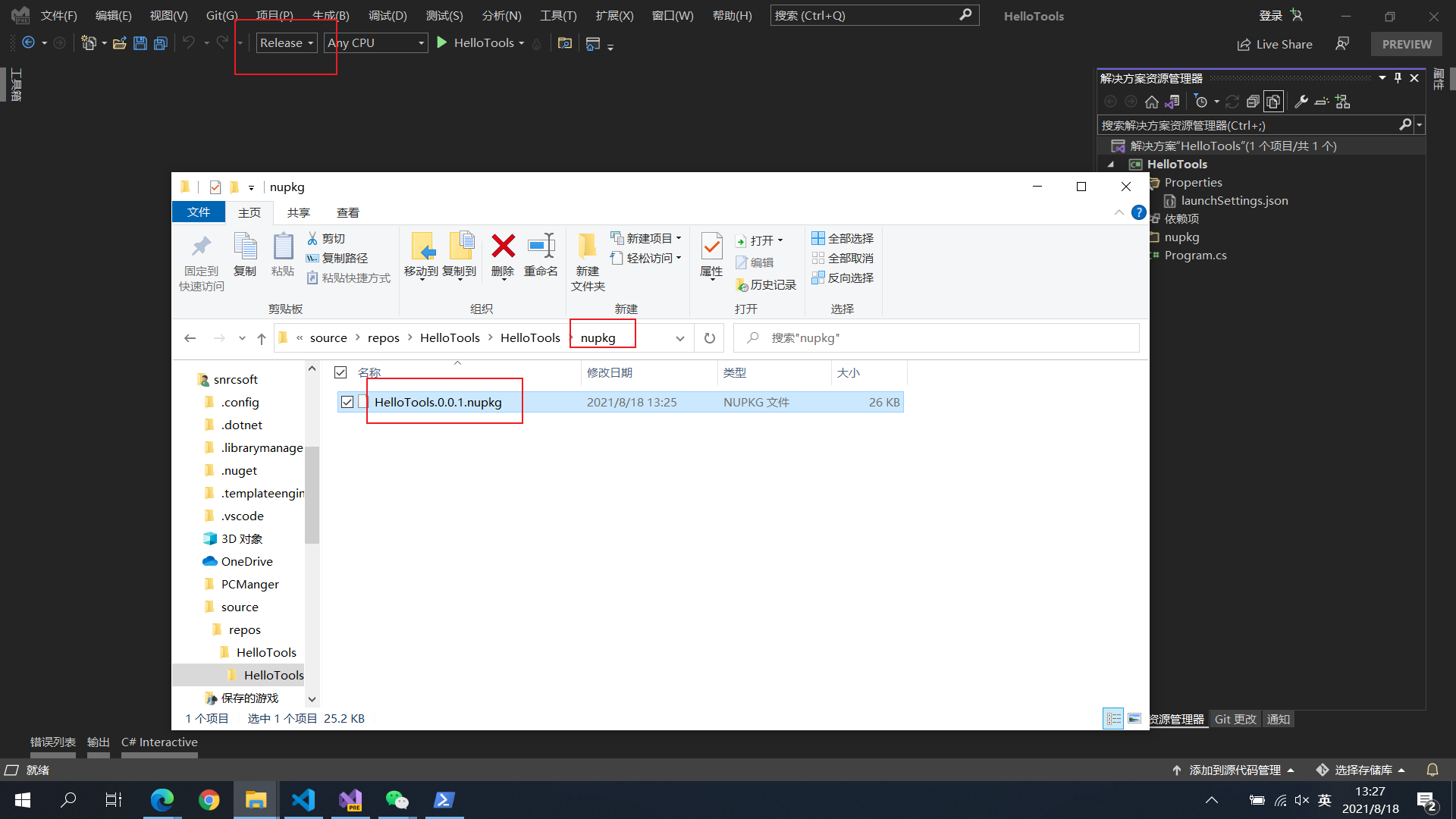Open the Any CPU platform dropdown

tap(375, 43)
